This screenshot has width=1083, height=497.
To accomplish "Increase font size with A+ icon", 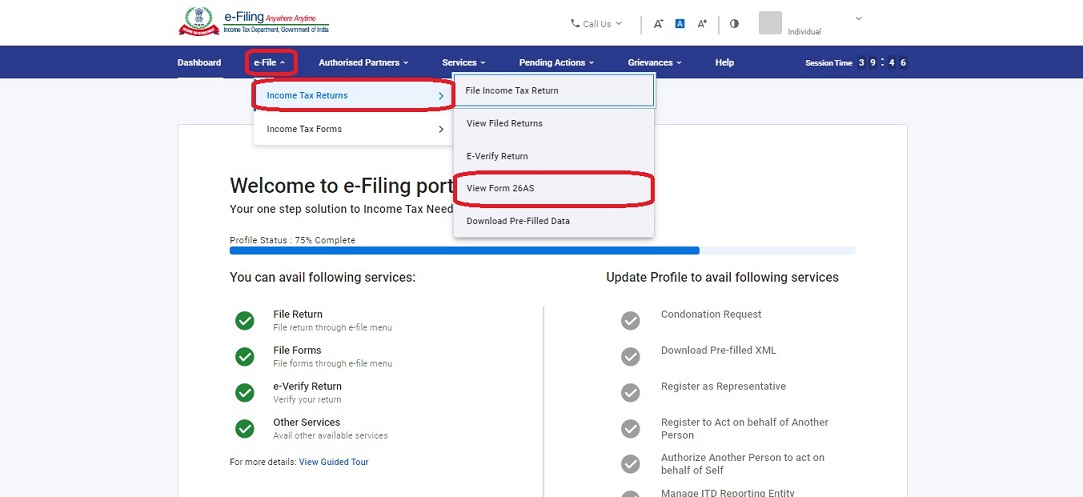I will 702,24.
